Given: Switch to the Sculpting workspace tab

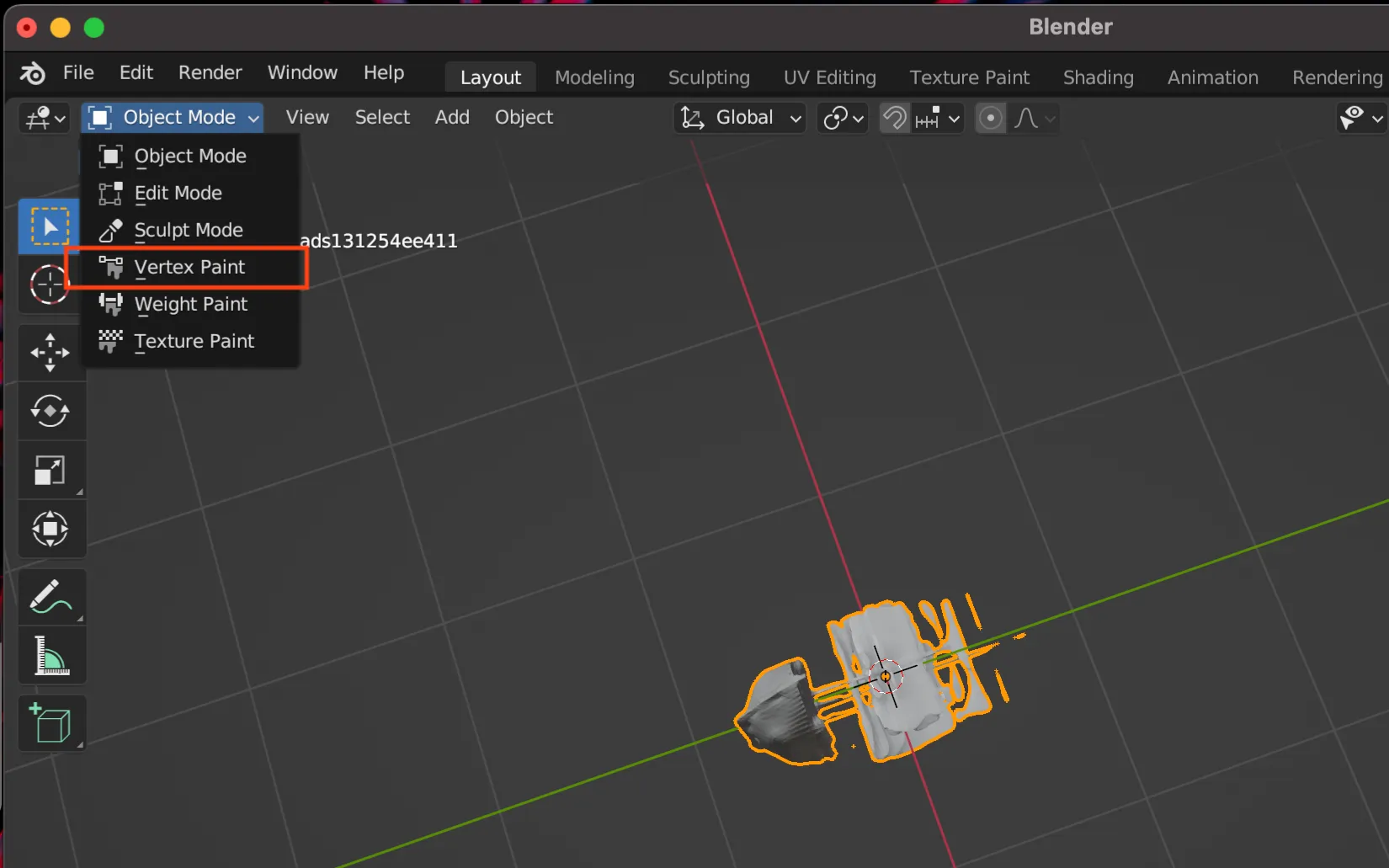Looking at the screenshot, I should (x=708, y=77).
